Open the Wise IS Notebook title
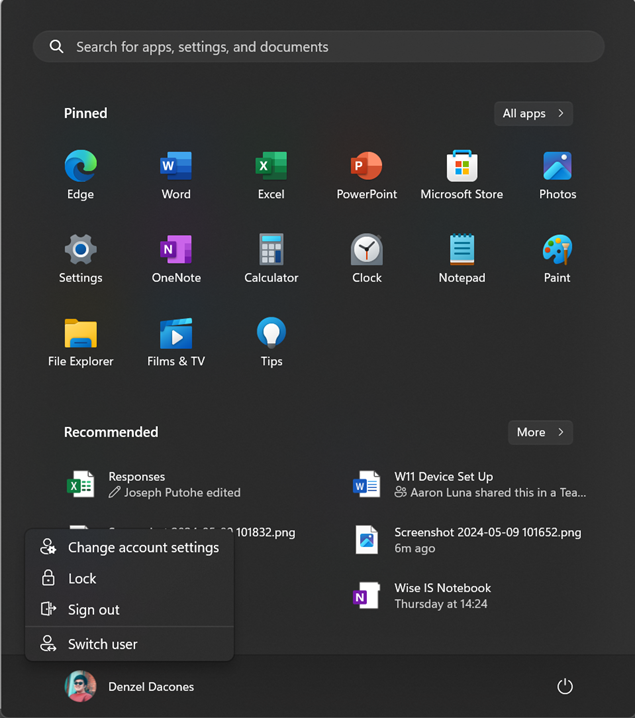The image size is (635, 718). 442,588
